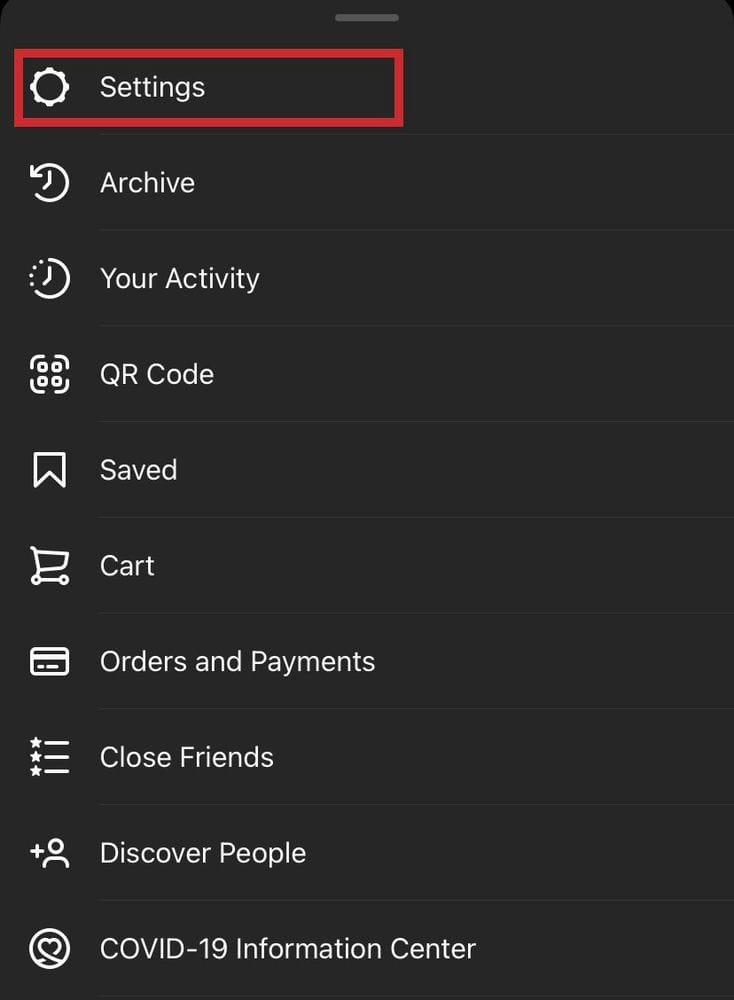Viewport: 734px width, 1000px height.
Task: Tap the Discover People add-person icon
Action: 49,853
